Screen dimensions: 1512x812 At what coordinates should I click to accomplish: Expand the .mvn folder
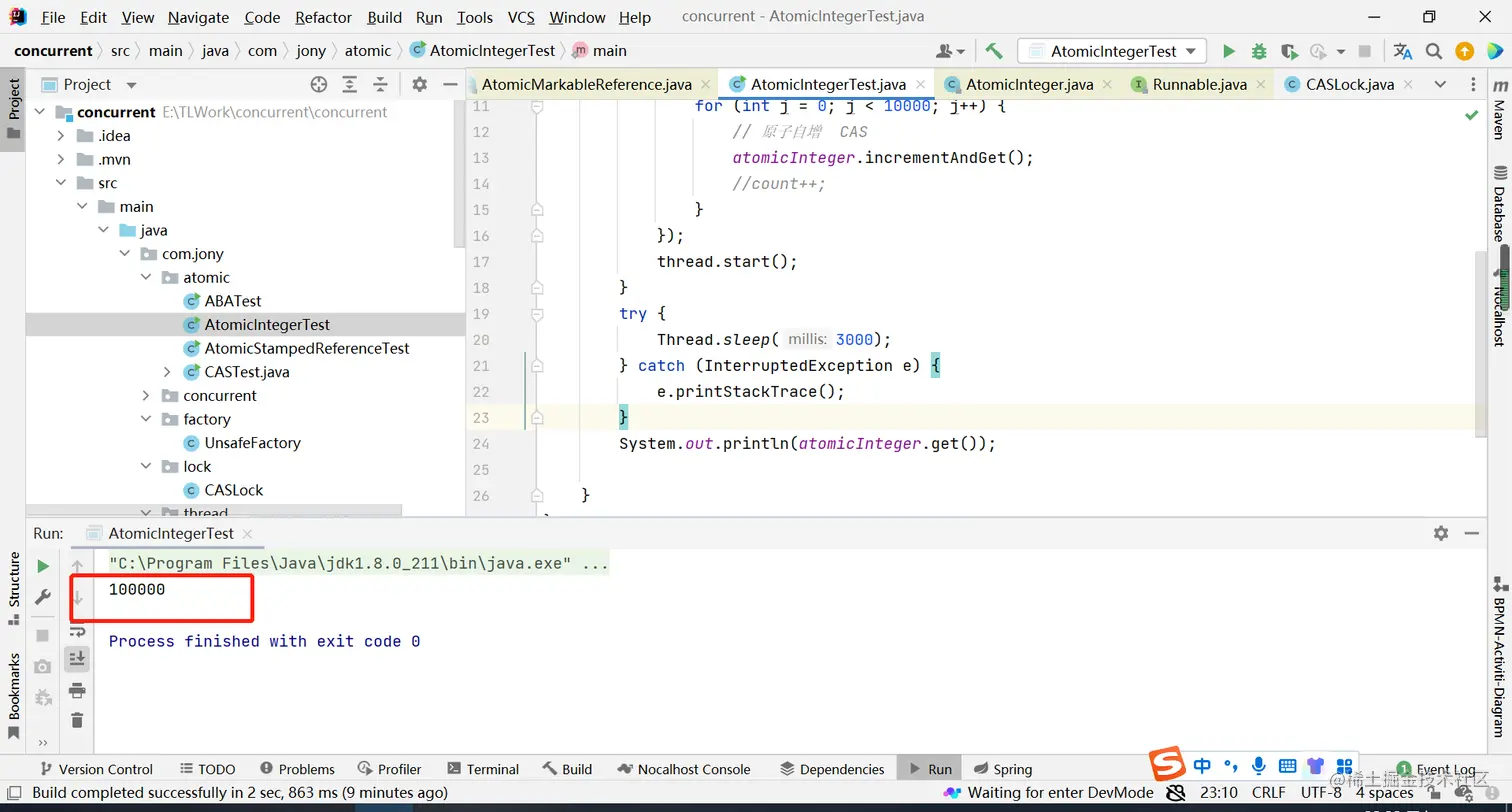[x=61, y=160]
